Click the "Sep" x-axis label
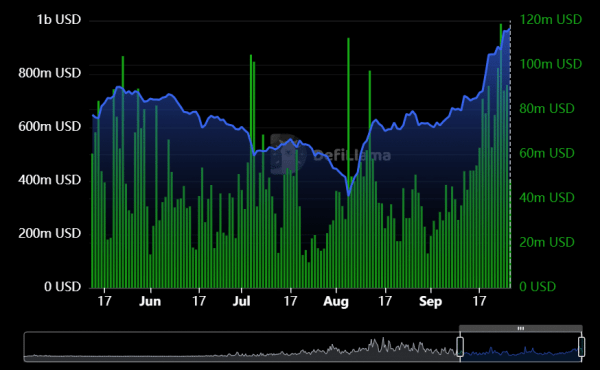Screen dimensions: 600x370 tap(430, 302)
